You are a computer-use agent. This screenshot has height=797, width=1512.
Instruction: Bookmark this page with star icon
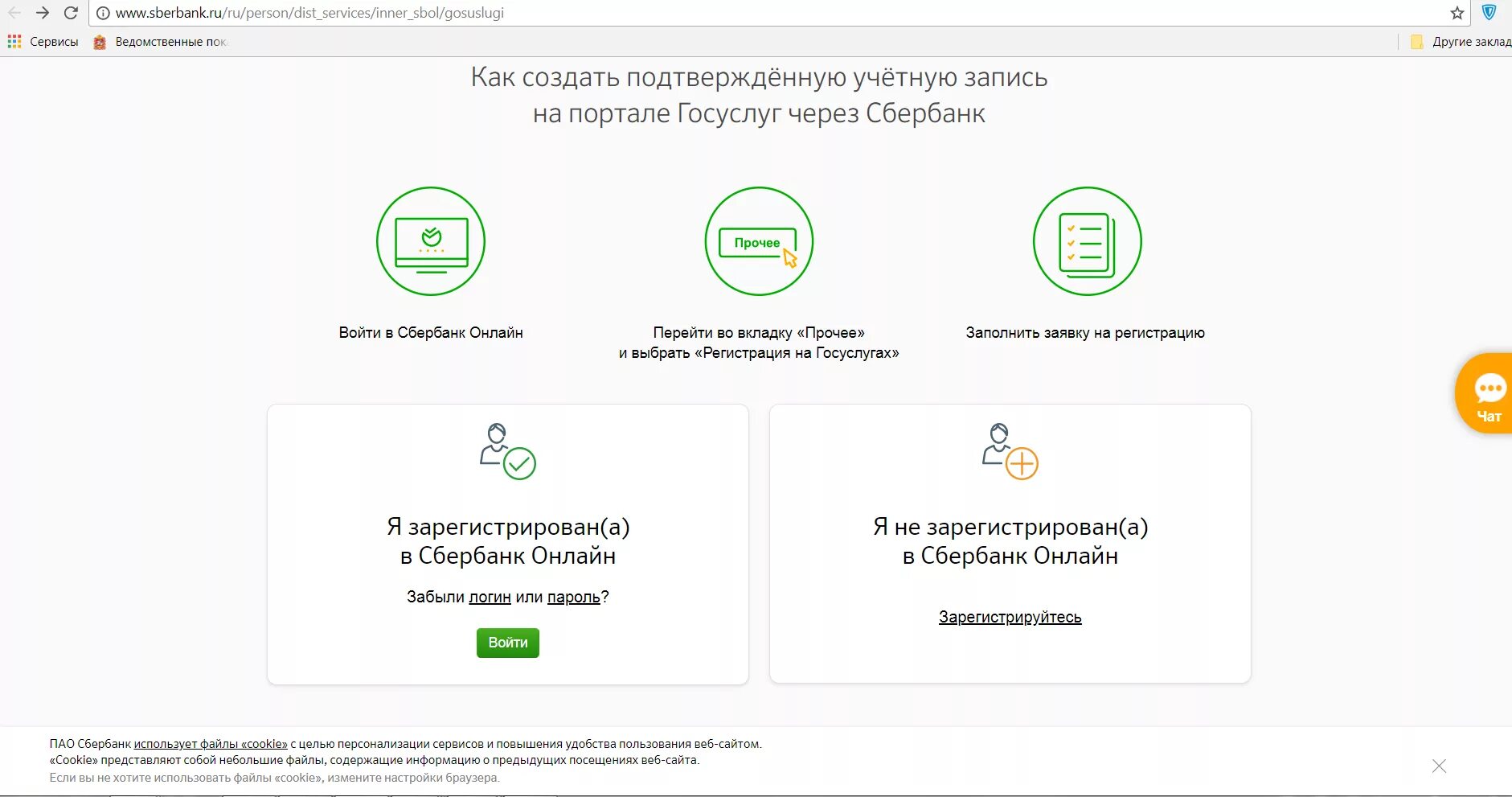coord(1457,13)
